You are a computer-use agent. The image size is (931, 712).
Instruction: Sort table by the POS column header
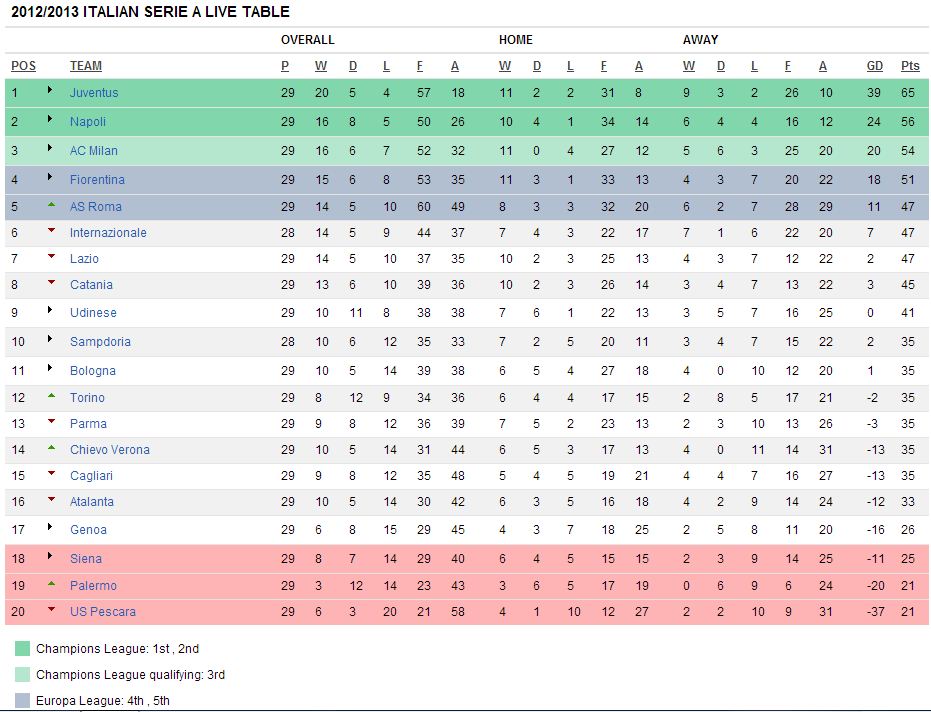[x=23, y=67]
